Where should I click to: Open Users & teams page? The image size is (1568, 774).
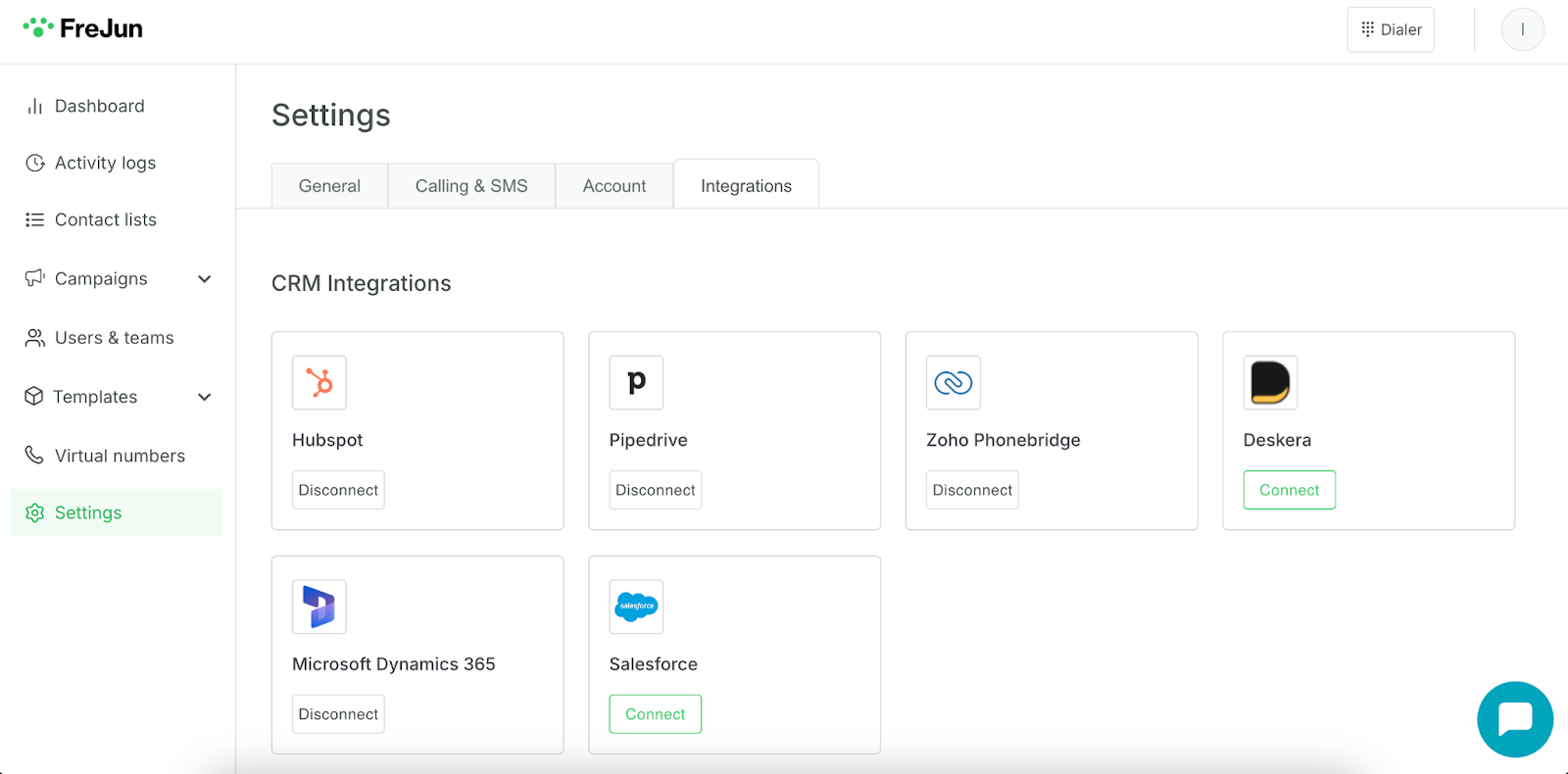pyautogui.click(x=117, y=338)
